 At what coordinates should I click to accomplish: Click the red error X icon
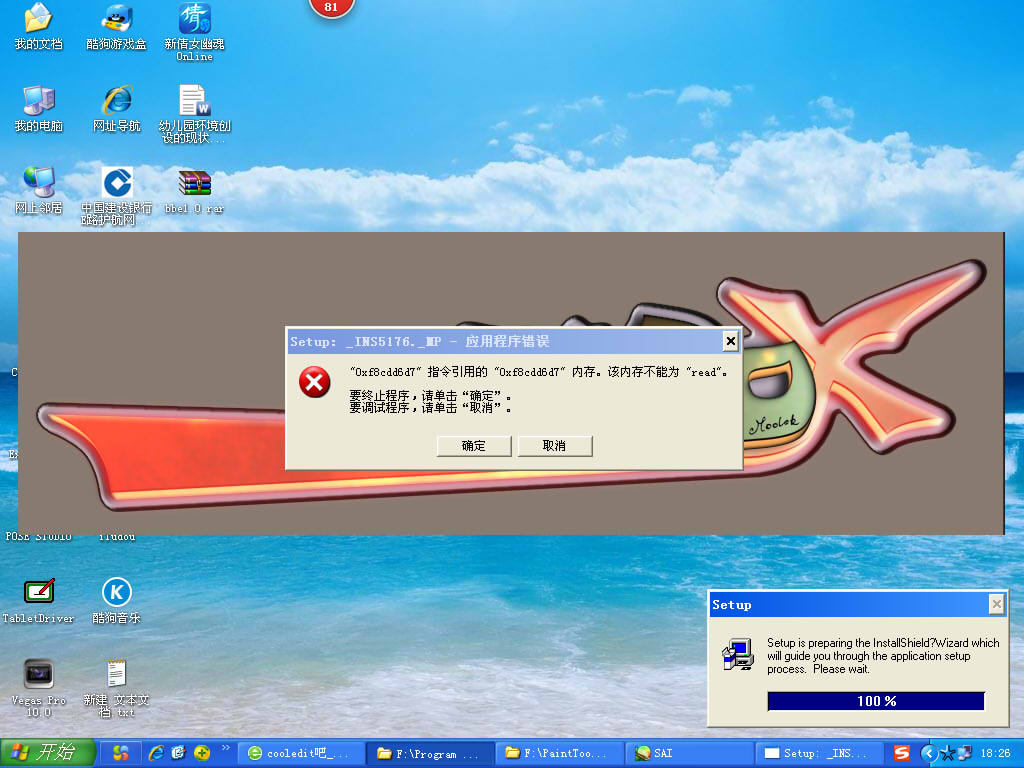[315, 382]
